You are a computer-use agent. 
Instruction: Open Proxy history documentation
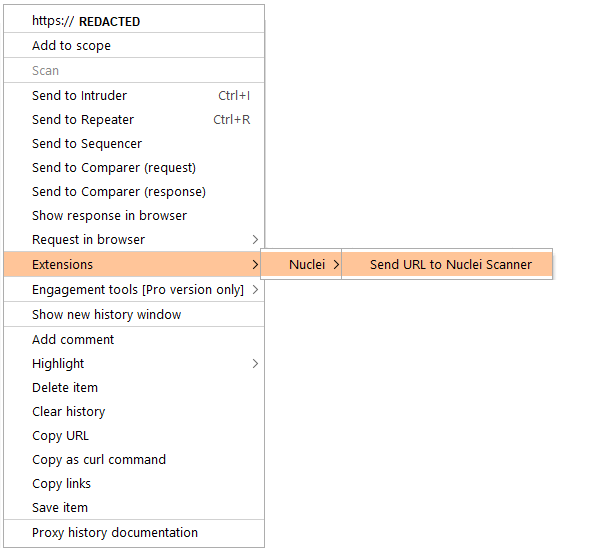(x=134, y=533)
